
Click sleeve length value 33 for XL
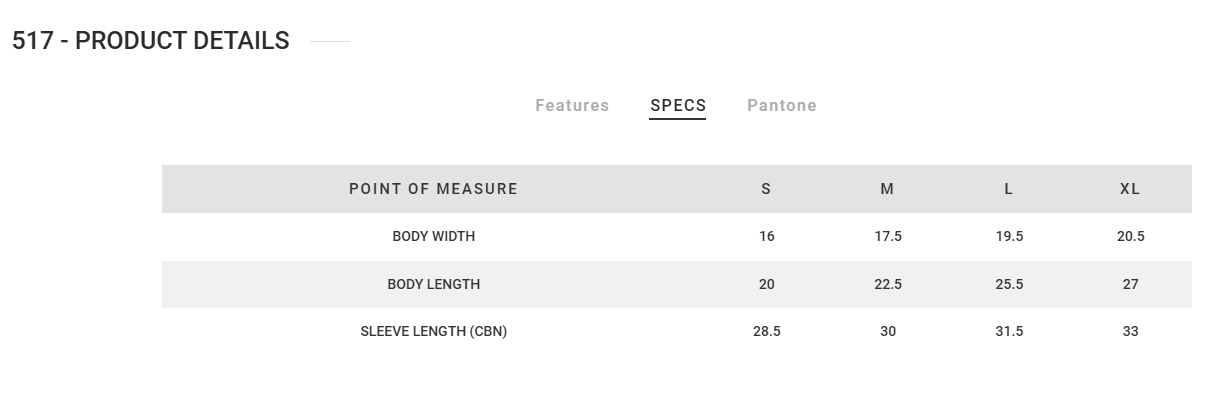pyautogui.click(x=1130, y=332)
